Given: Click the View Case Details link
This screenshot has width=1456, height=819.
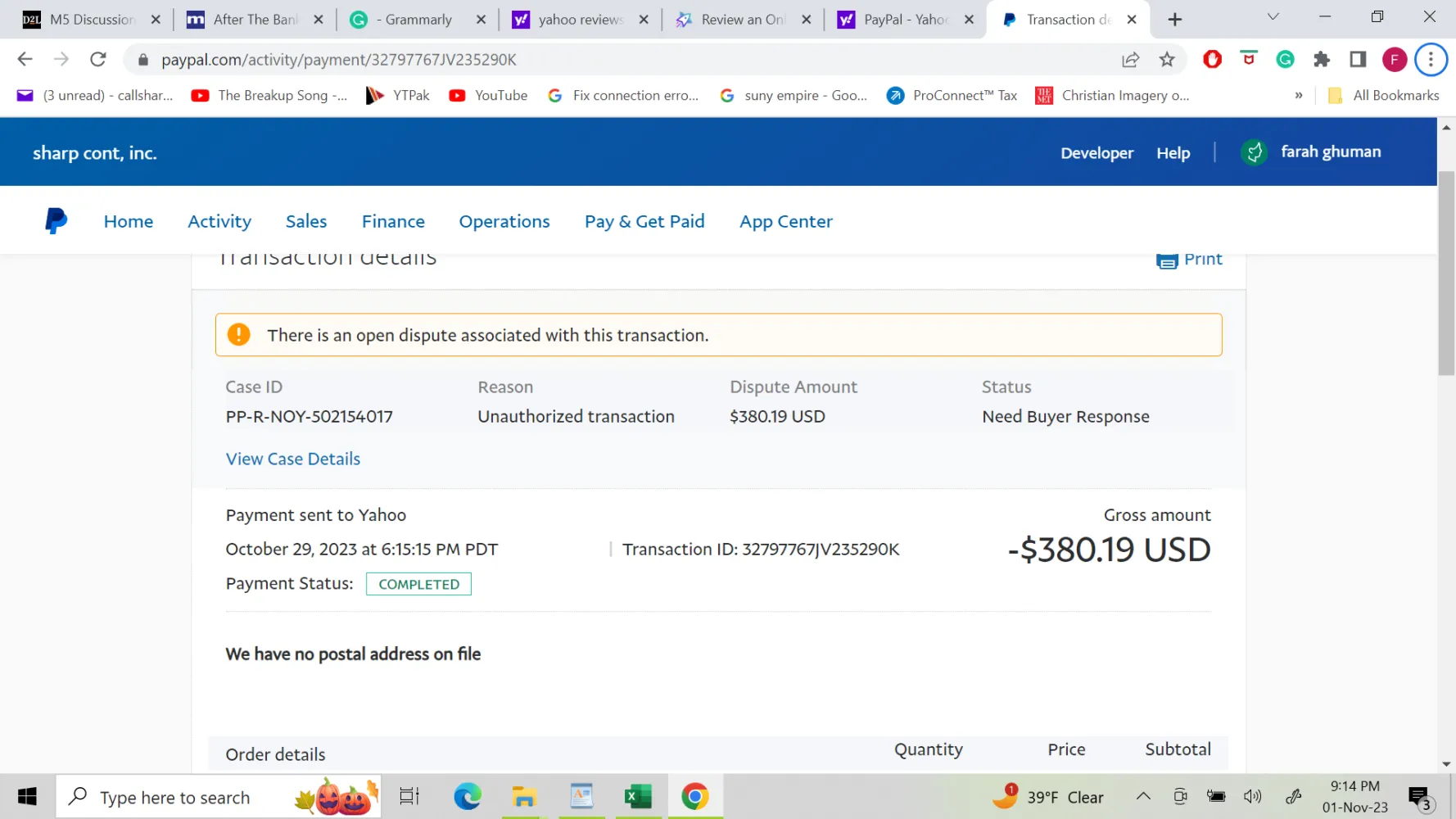Looking at the screenshot, I should (x=293, y=459).
